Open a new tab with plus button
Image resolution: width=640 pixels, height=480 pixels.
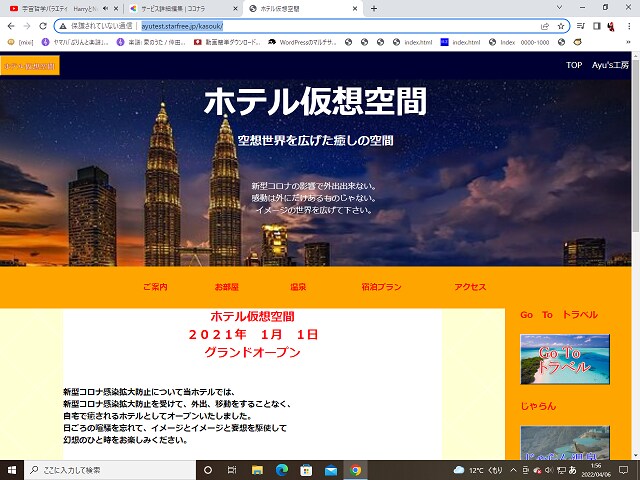click(x=374, y=8)
